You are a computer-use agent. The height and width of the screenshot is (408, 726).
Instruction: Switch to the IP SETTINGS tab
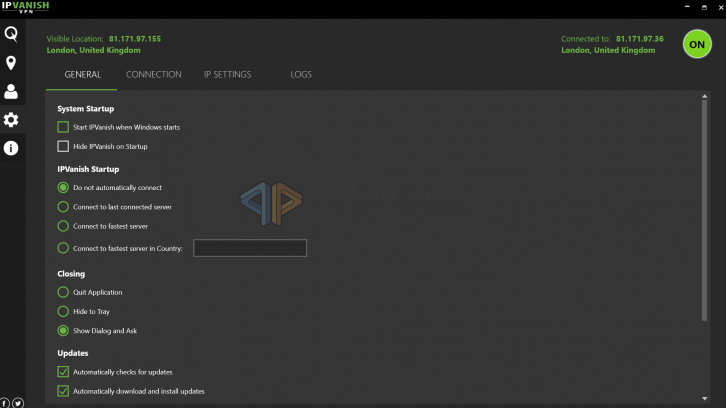point(227,75)
